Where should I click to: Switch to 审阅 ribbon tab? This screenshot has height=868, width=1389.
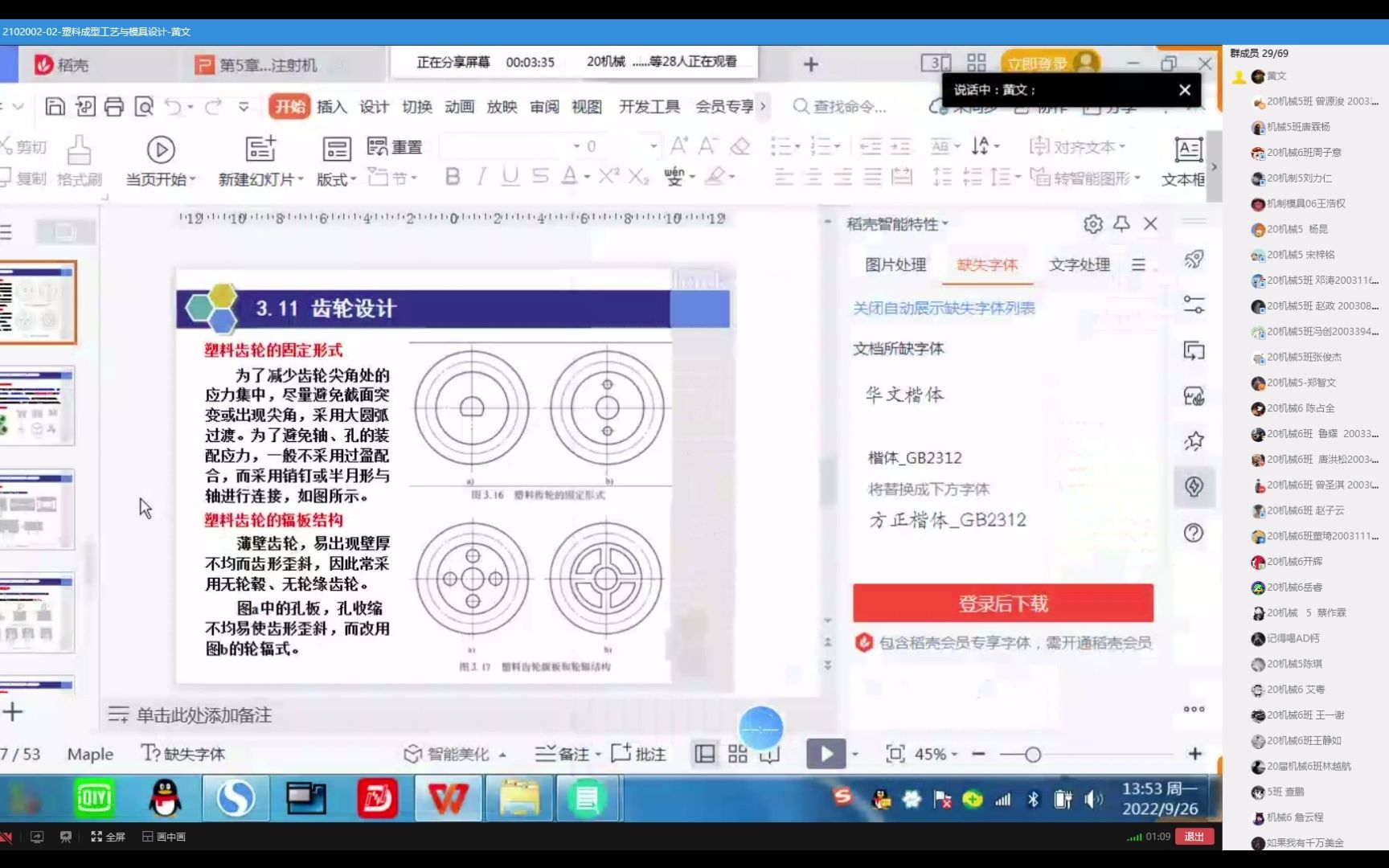pos(544,107)
